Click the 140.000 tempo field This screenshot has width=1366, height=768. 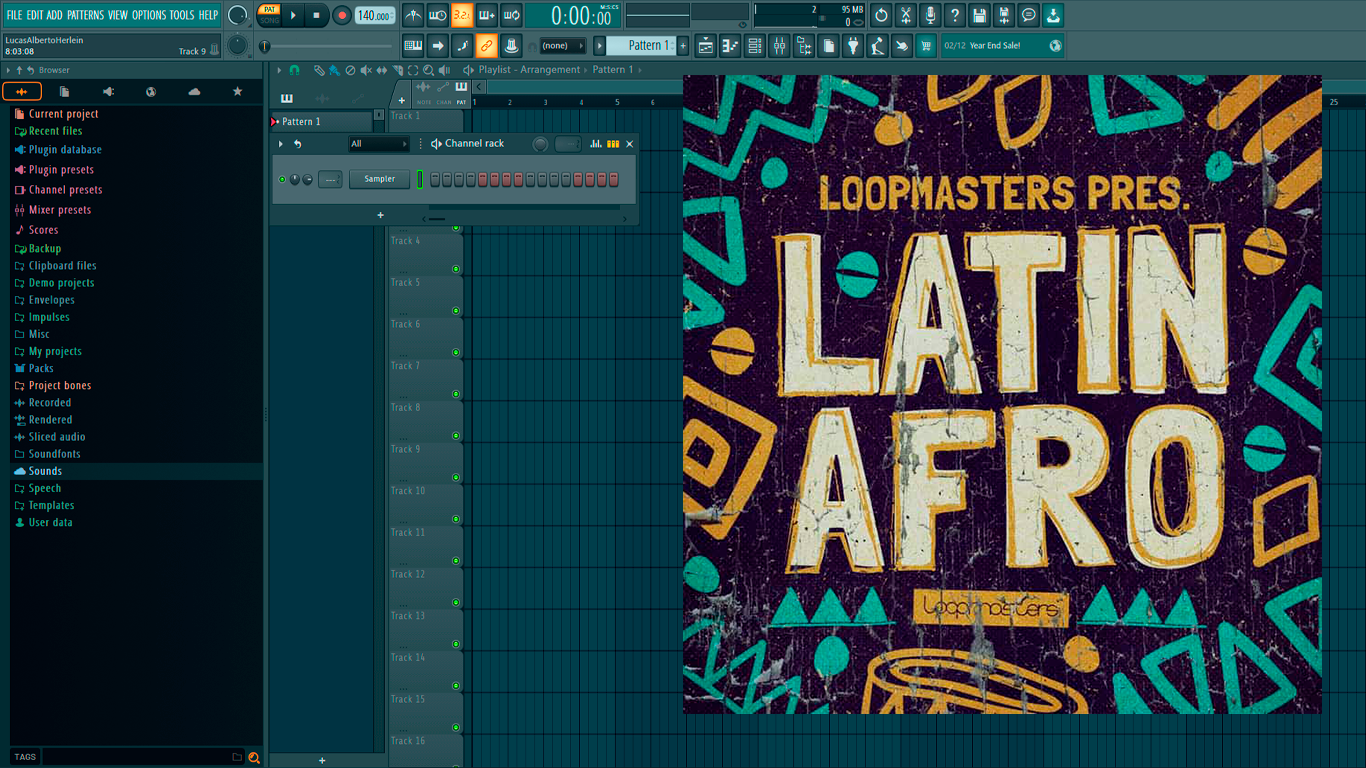coord(375,15)
